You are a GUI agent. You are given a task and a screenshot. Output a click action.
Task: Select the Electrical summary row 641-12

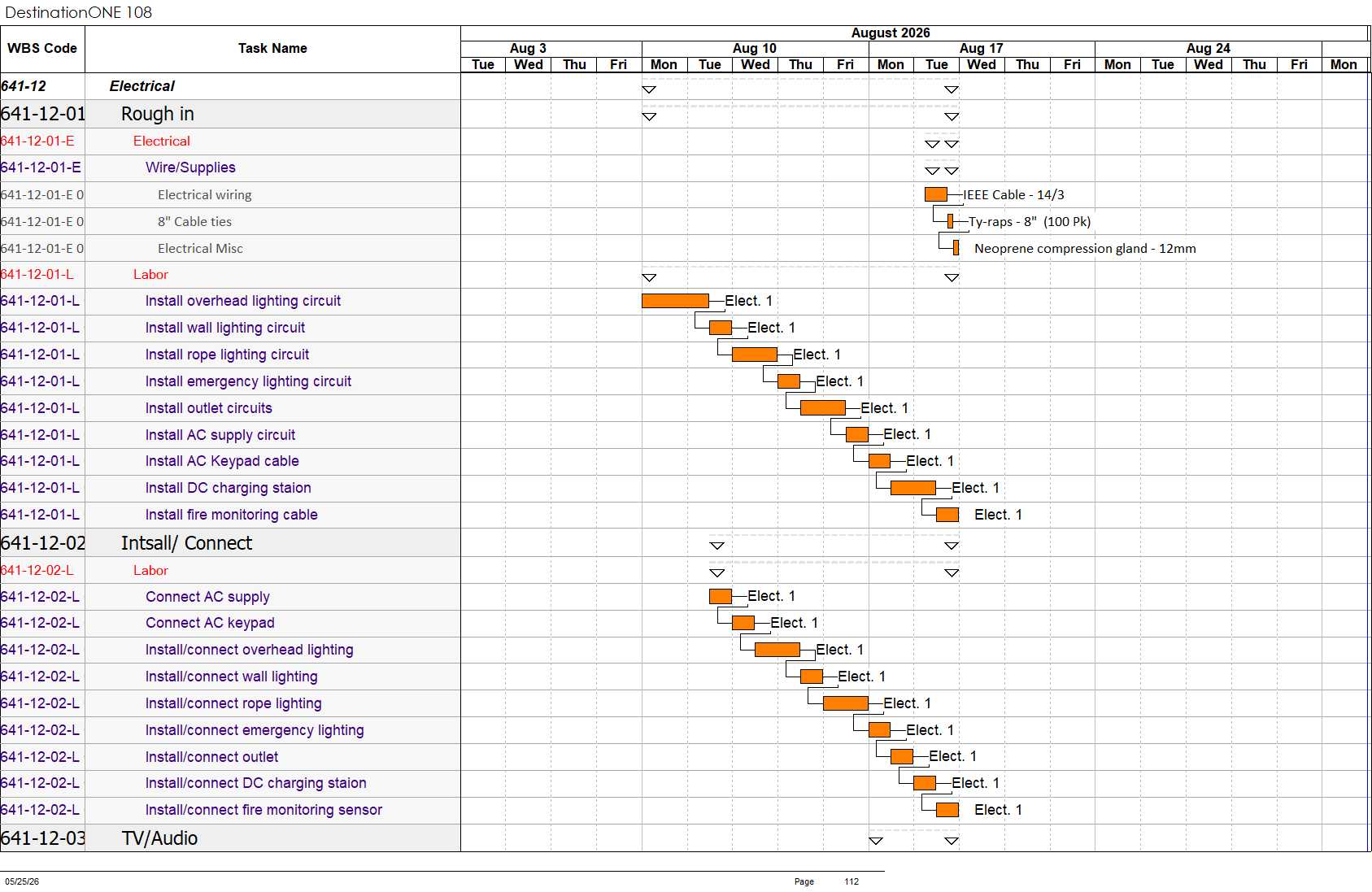pyautogui.click(x=230, y=86)
